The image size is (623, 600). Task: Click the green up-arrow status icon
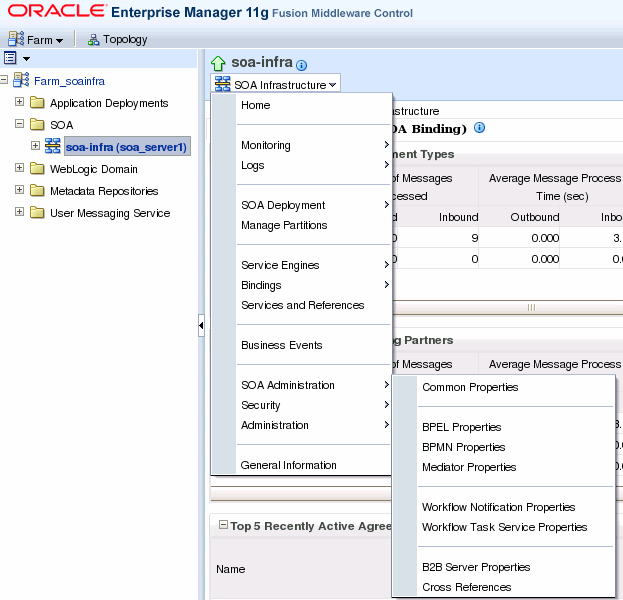pyautogui.click(x=218, y=63)
